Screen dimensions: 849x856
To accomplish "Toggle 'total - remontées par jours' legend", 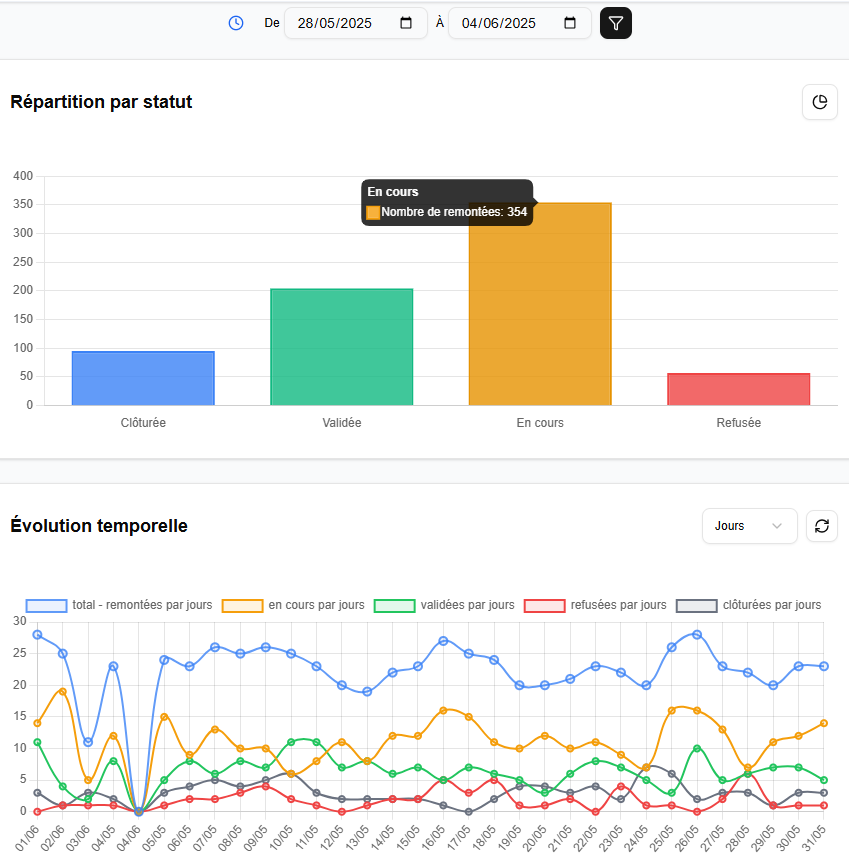I will pyautogui.click(x=118, y=605).
